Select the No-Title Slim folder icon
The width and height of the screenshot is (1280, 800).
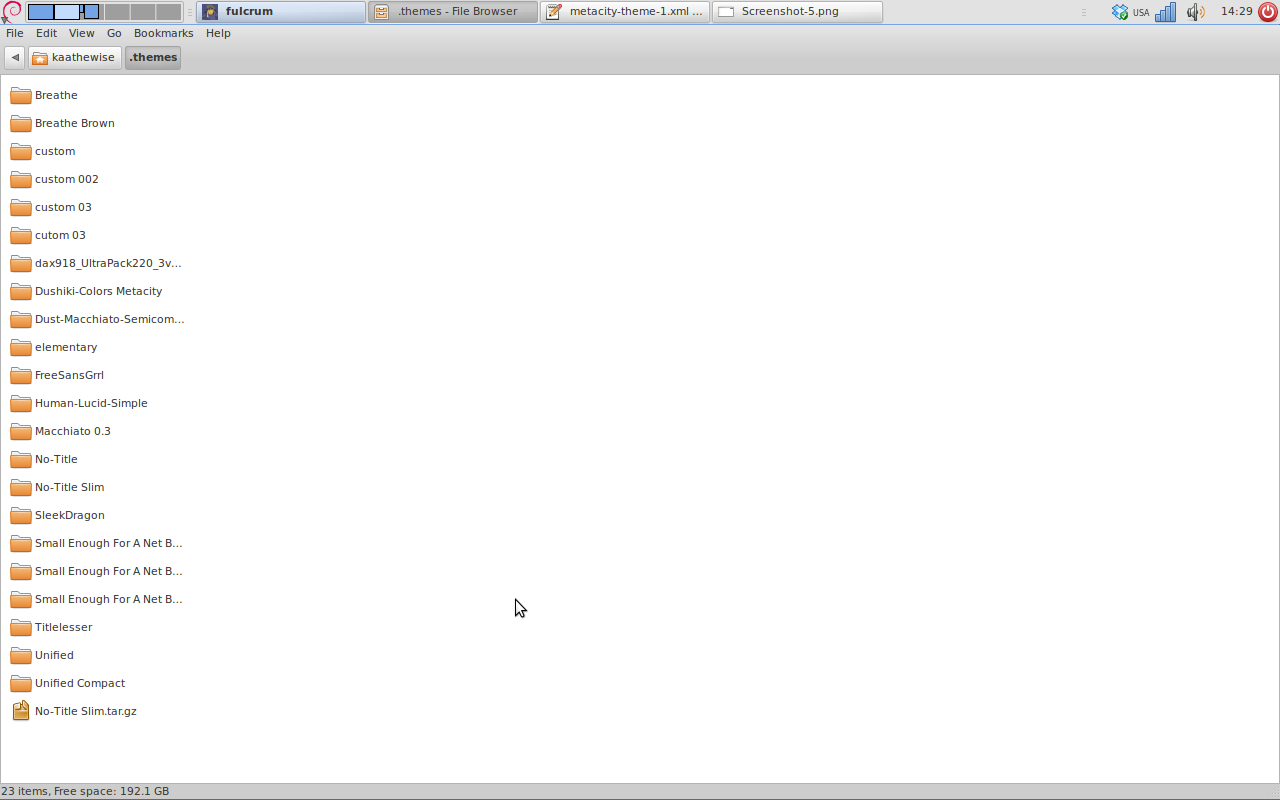coord(21,487)
